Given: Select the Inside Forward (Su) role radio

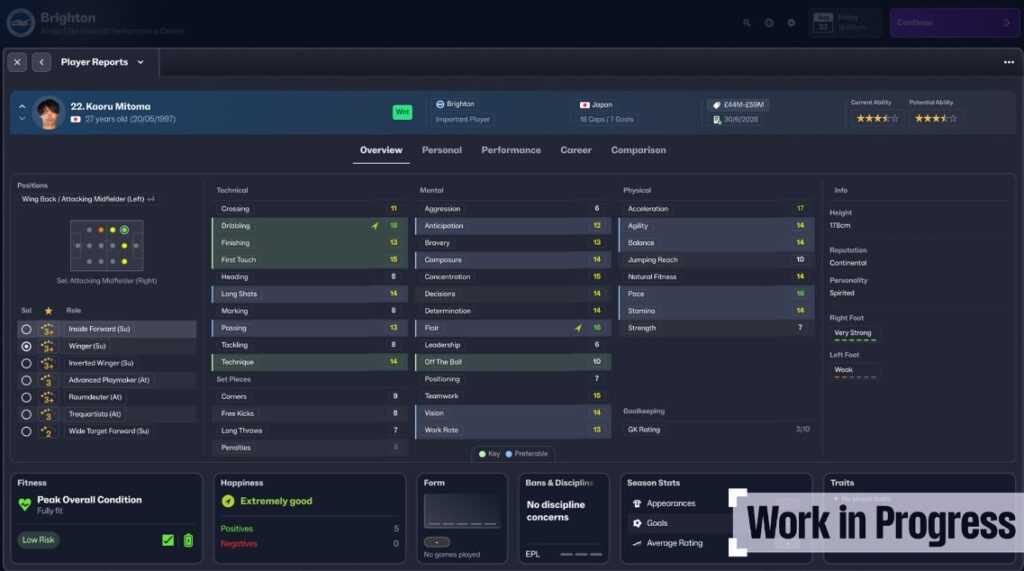Looking at the screenshot, I should pos(26,329).
